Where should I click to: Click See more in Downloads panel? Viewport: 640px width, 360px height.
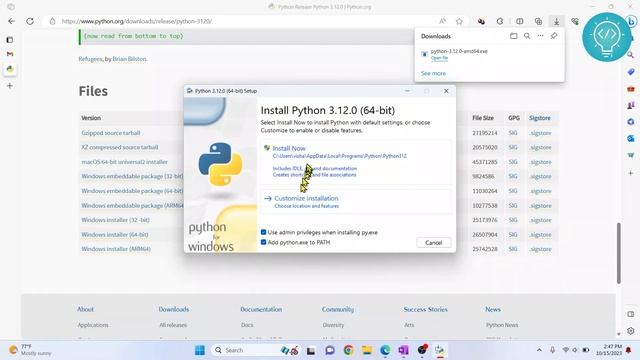click(433, 73)
